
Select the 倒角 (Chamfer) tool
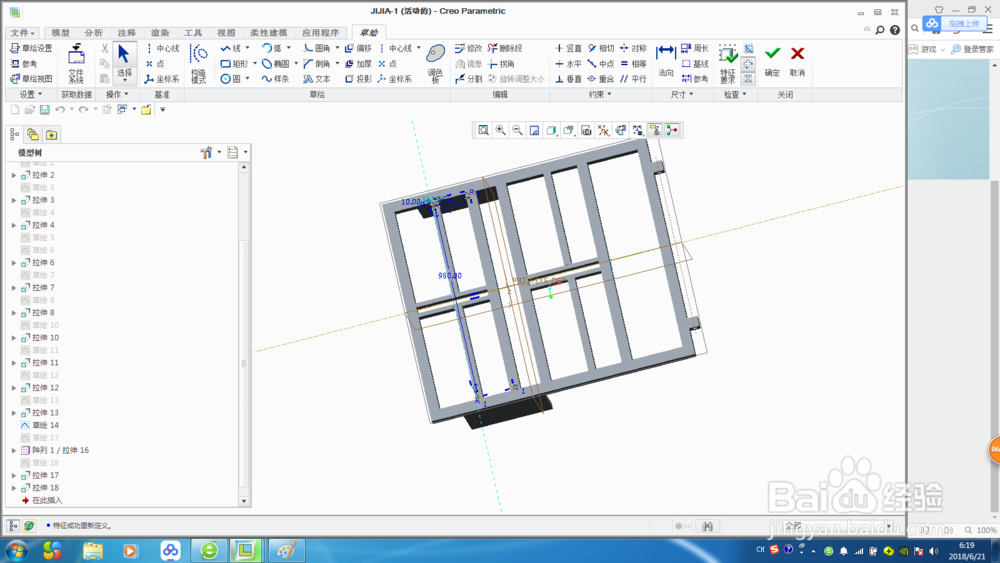pos(317,64)
